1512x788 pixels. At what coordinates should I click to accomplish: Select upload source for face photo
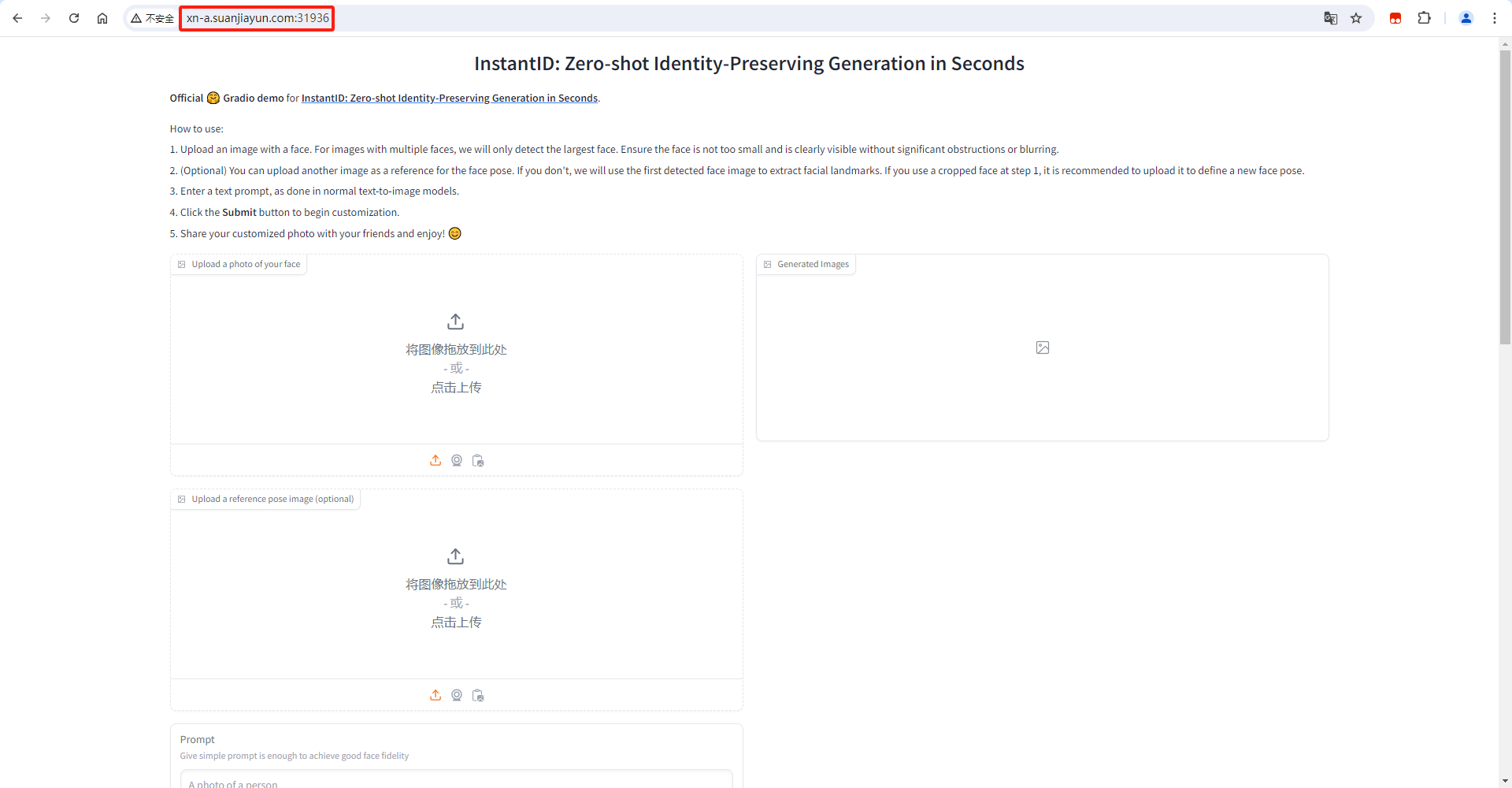pyautogui.click(x=435, y=460)
